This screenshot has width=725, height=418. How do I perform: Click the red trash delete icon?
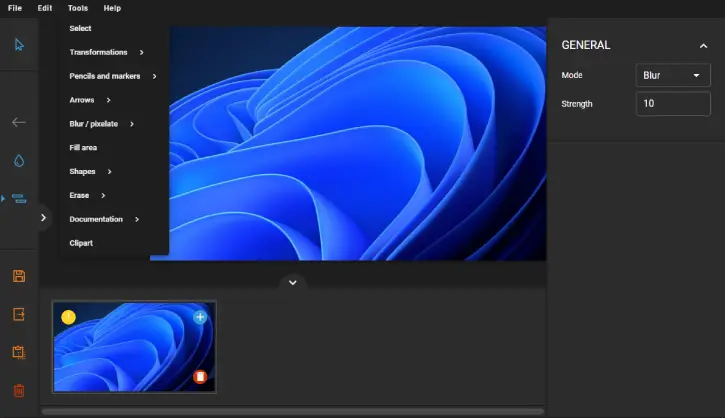click(19, 391)
